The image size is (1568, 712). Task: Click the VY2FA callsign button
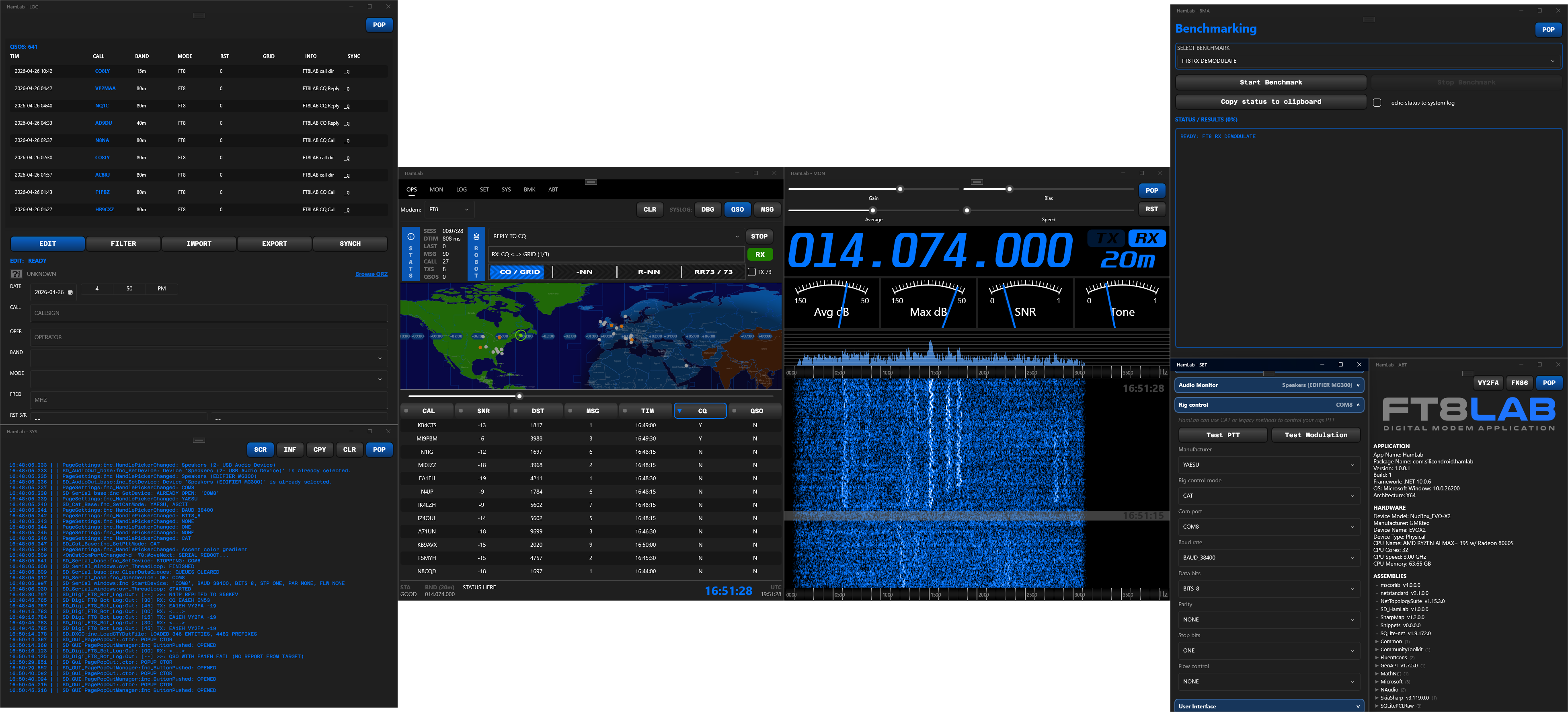point(1488,383)
